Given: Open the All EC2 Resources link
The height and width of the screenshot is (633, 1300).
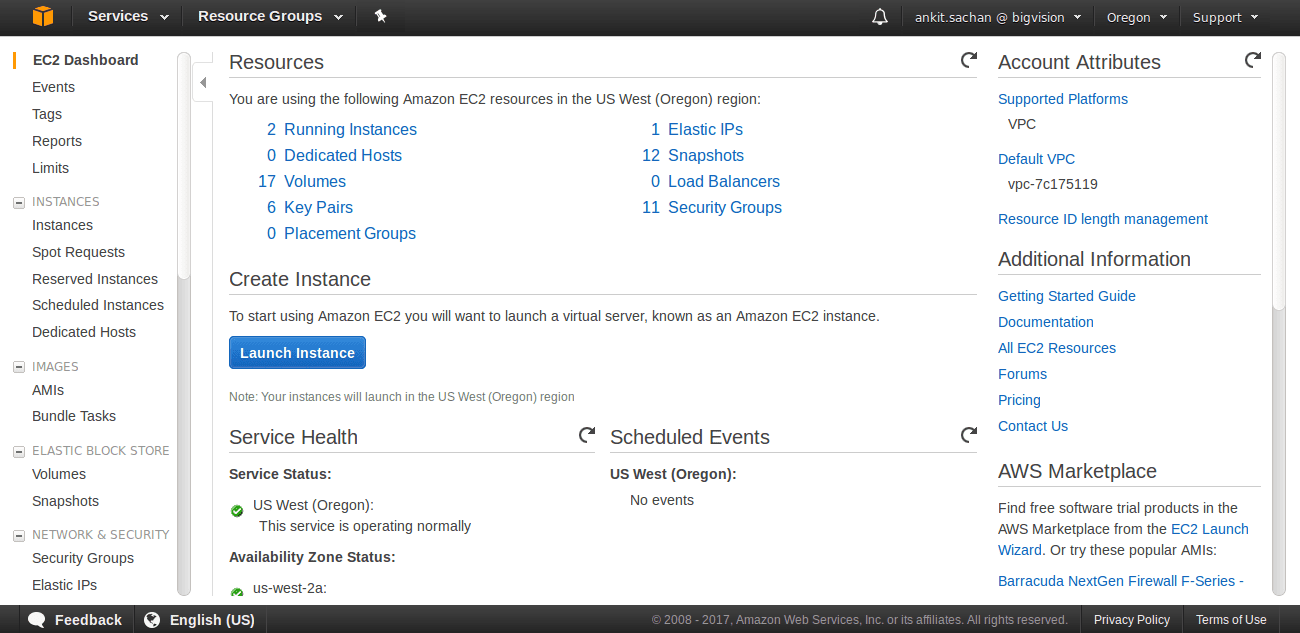Looking at the screenshot, I should click(x=1057, y=348).
